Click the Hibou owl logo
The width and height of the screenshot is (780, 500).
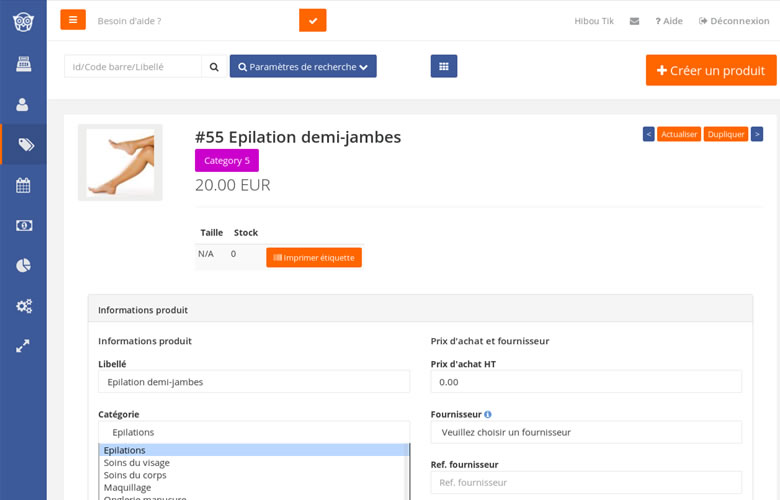pyautogui.click(x=23, y=22)
